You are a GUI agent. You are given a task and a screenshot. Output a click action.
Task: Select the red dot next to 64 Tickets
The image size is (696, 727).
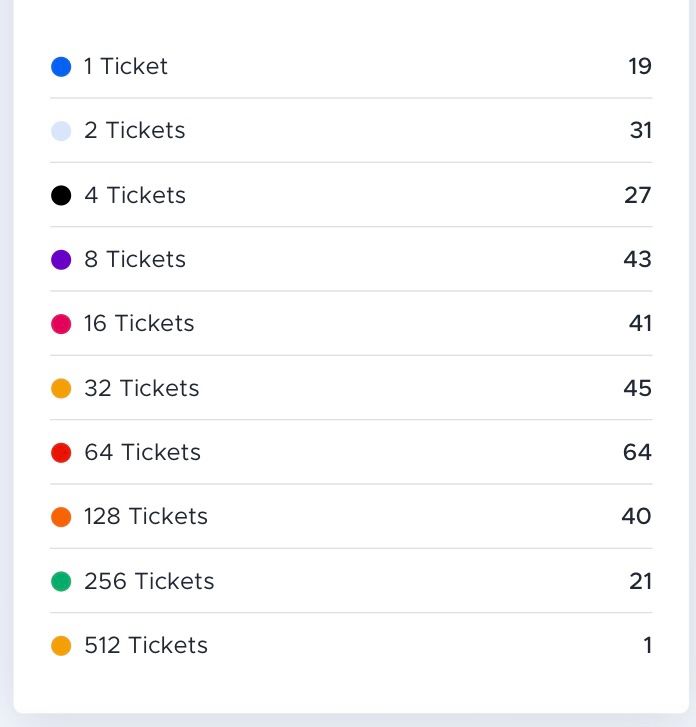(61, 453)
